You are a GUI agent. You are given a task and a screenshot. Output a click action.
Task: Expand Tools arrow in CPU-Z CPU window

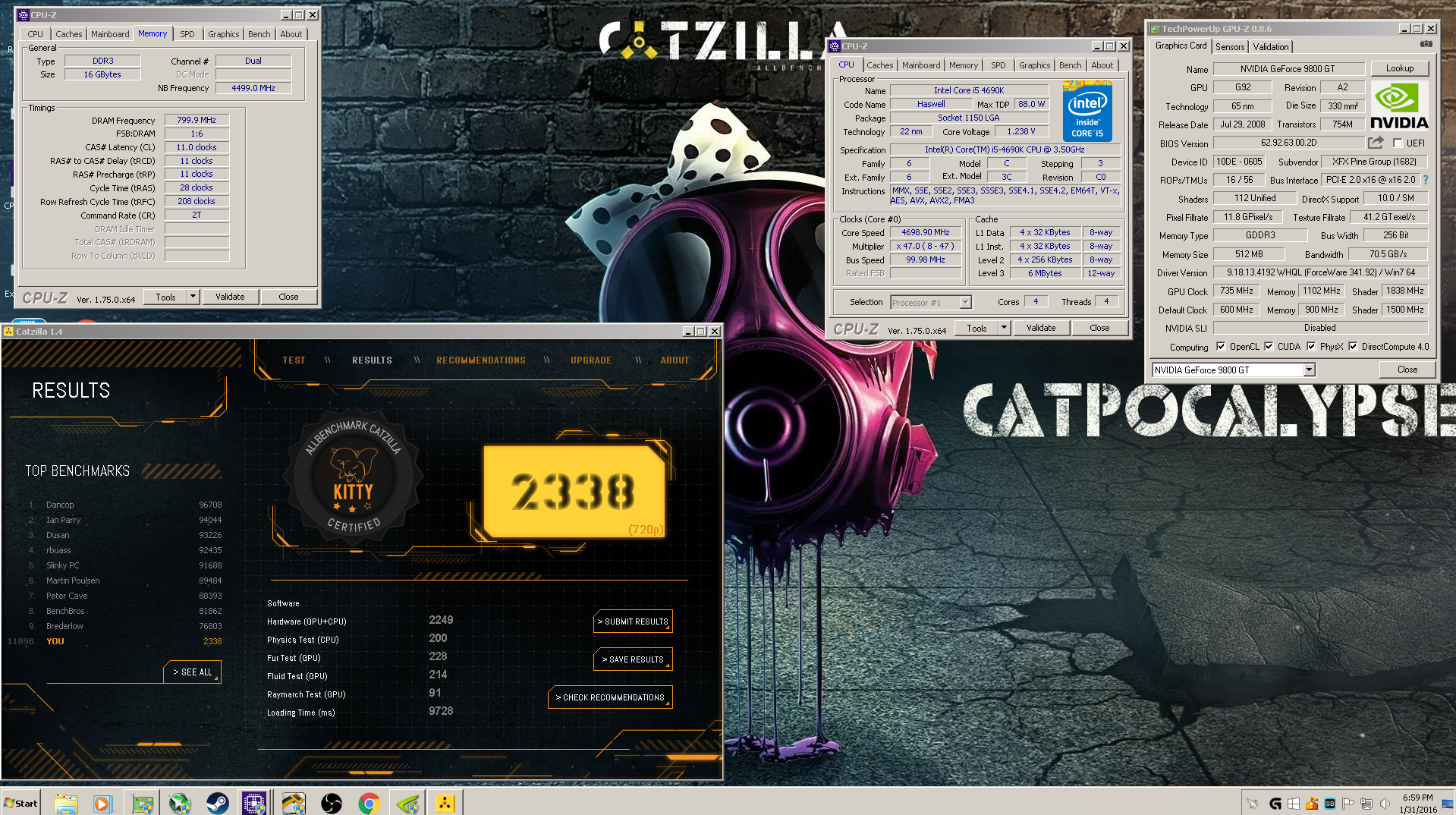point(1004,328)
